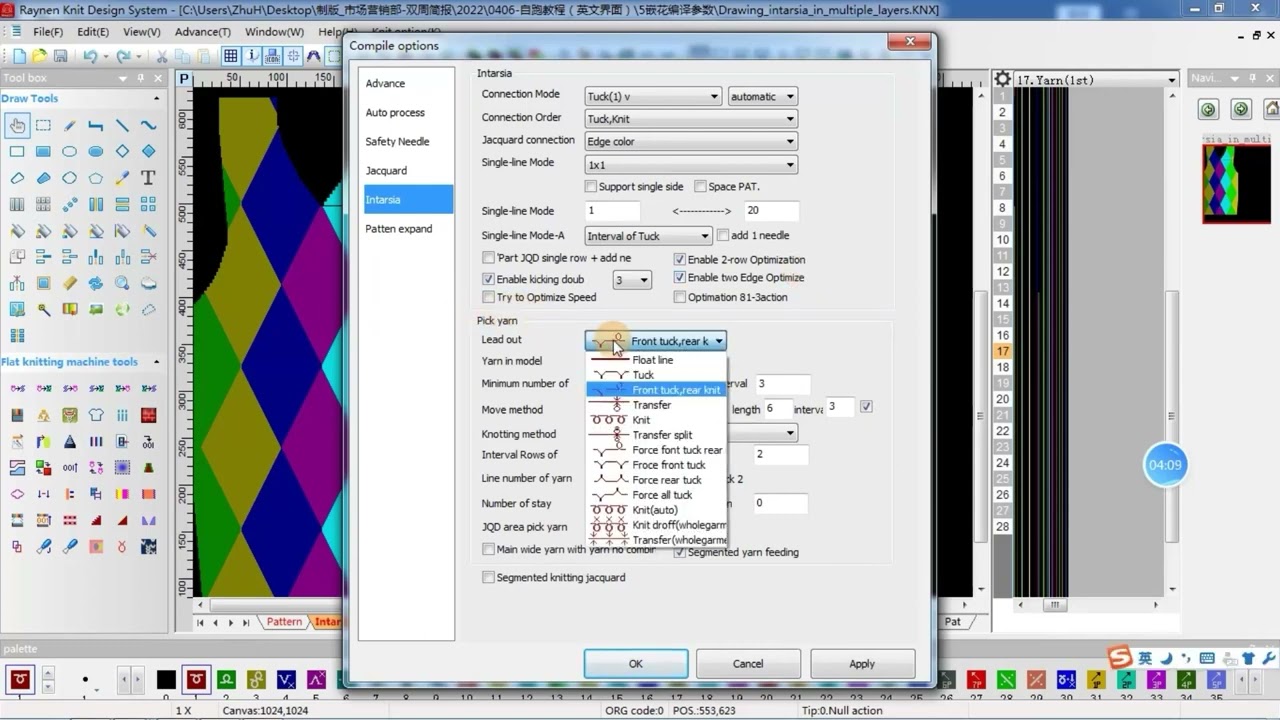Select the T-shirt garment machine tool
The width and height of the screenshot is (1280, 720).
tap(96, 415)
